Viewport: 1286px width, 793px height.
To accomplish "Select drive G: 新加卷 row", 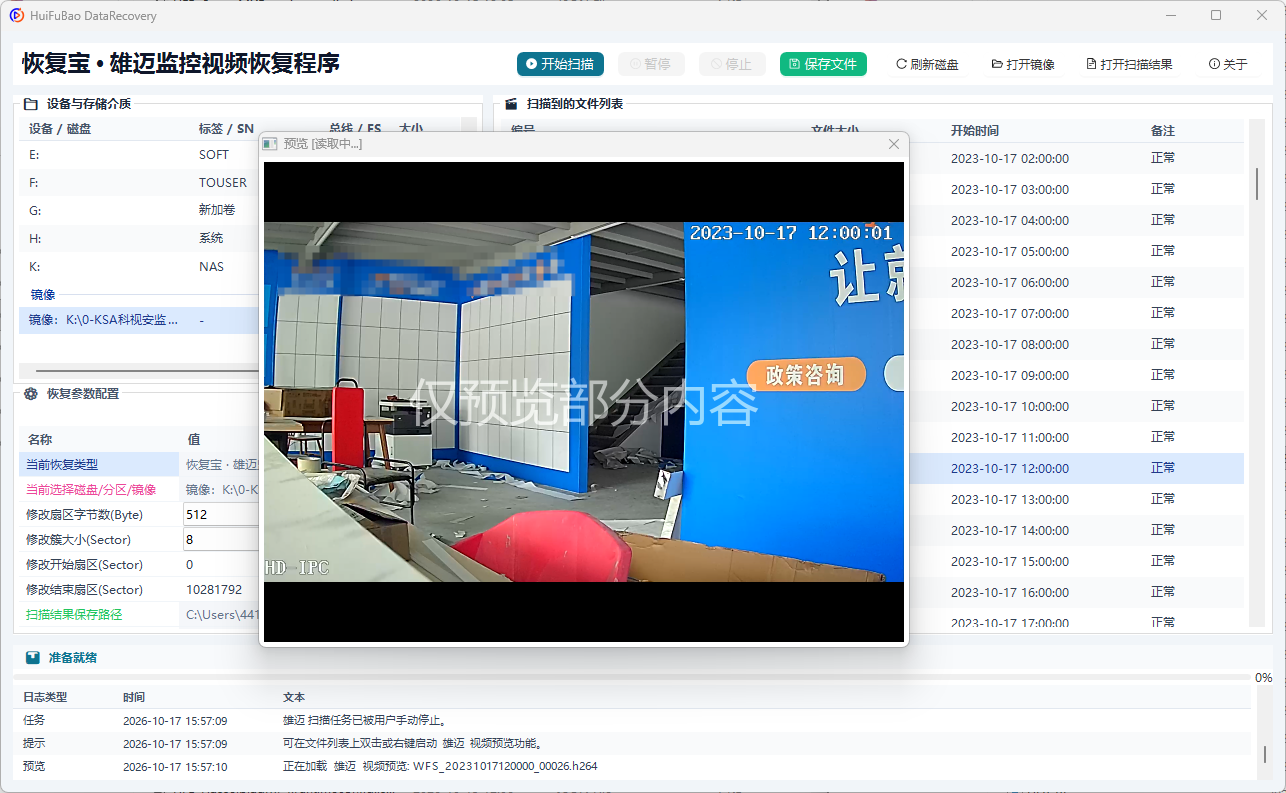I will click(x=138, y=211).
